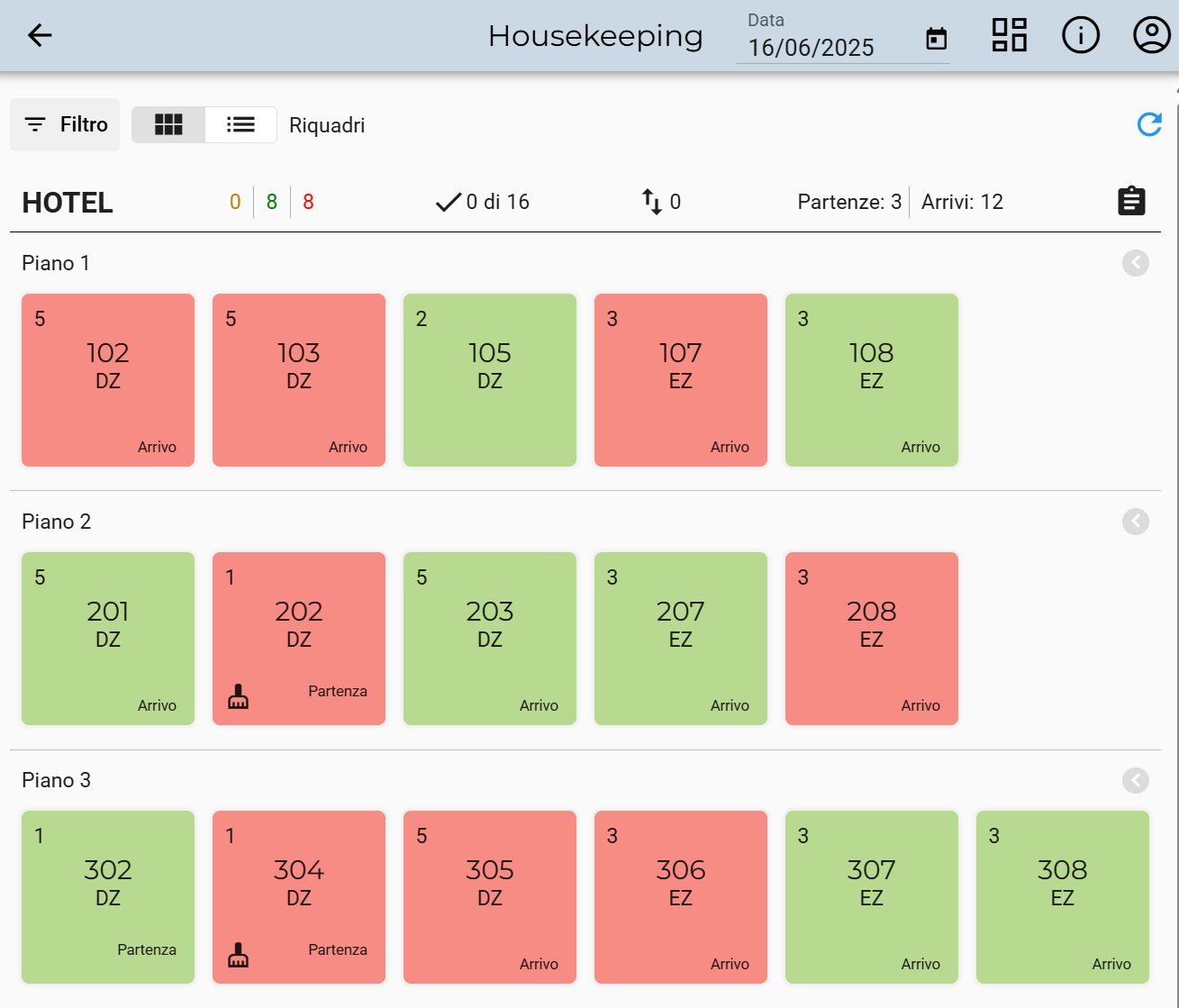Switch to list view

pos(240,124)
